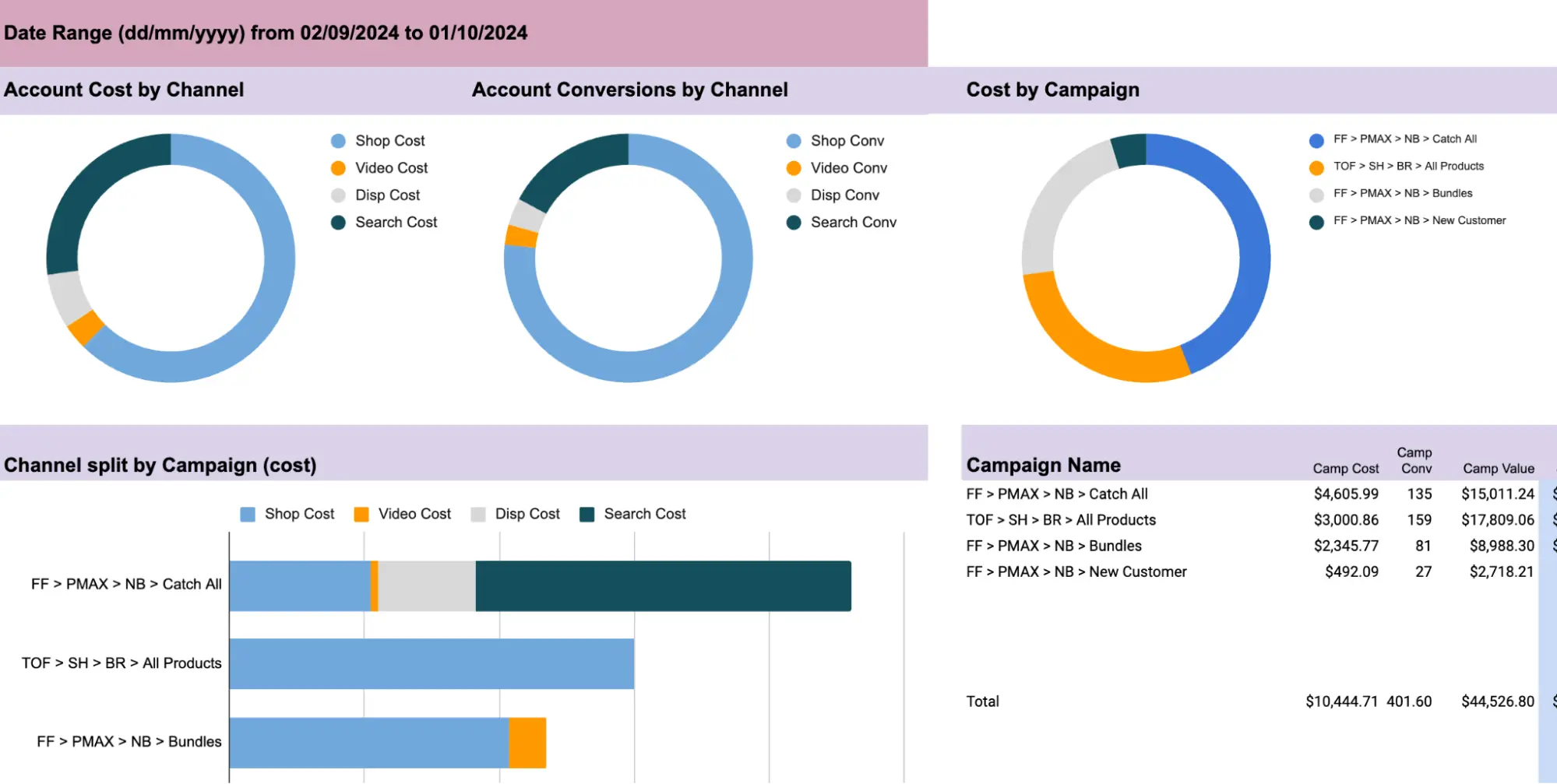The image size is (1557, 784).
Task: Select the blue Shop Cost segment of Bundles bar
Action: click(x=369, y=743)
